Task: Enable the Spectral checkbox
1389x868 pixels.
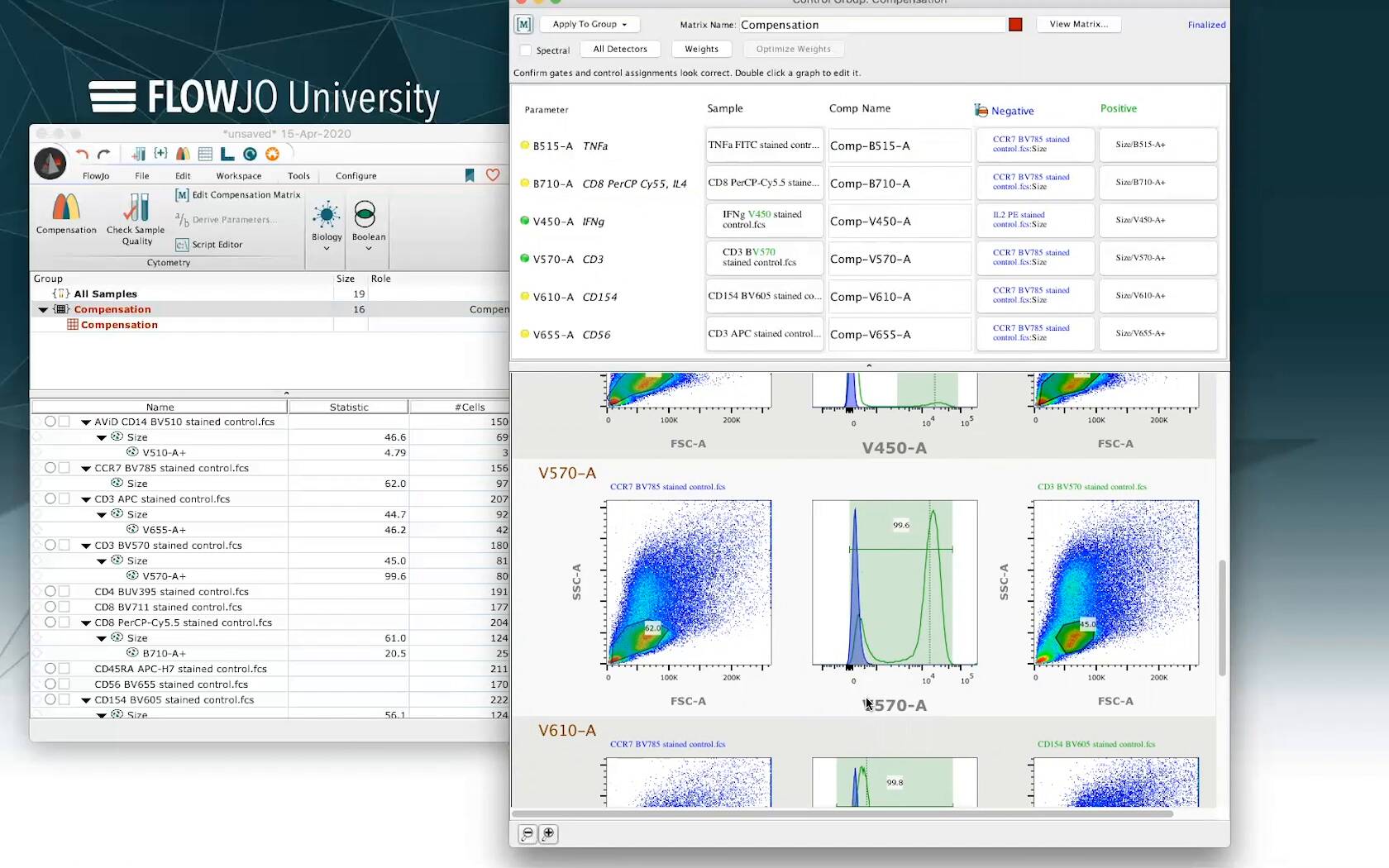Action: click(x=525, y=50)
